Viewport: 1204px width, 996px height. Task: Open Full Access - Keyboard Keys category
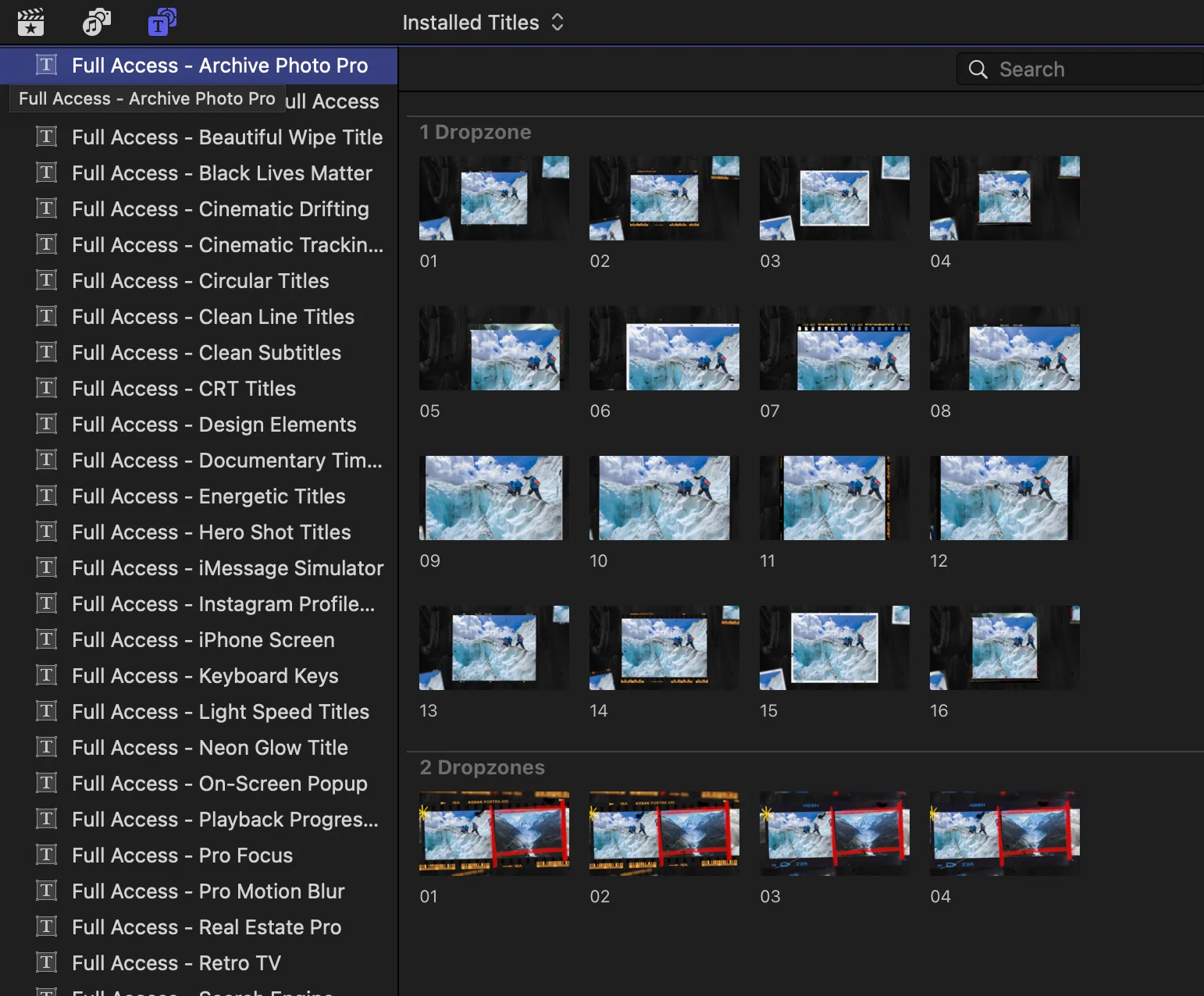coord(199,676)
